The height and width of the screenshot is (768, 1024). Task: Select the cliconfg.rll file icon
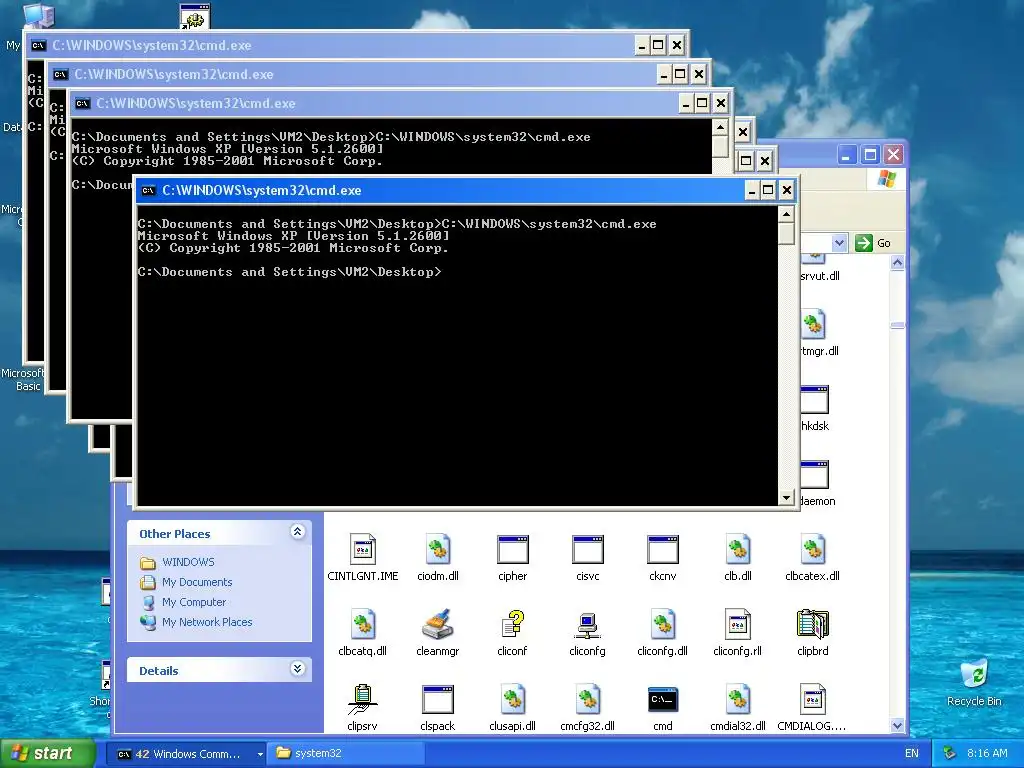point(738,624)
